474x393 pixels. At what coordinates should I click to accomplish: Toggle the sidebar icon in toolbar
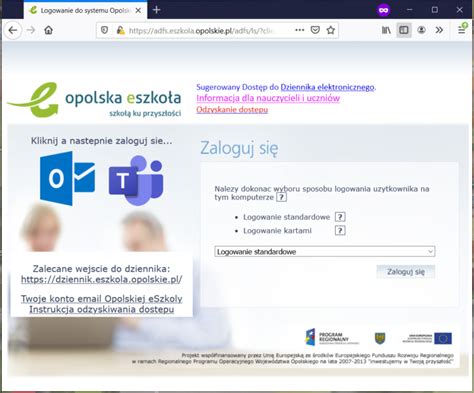pyautogui.click(x=404, y=30)
